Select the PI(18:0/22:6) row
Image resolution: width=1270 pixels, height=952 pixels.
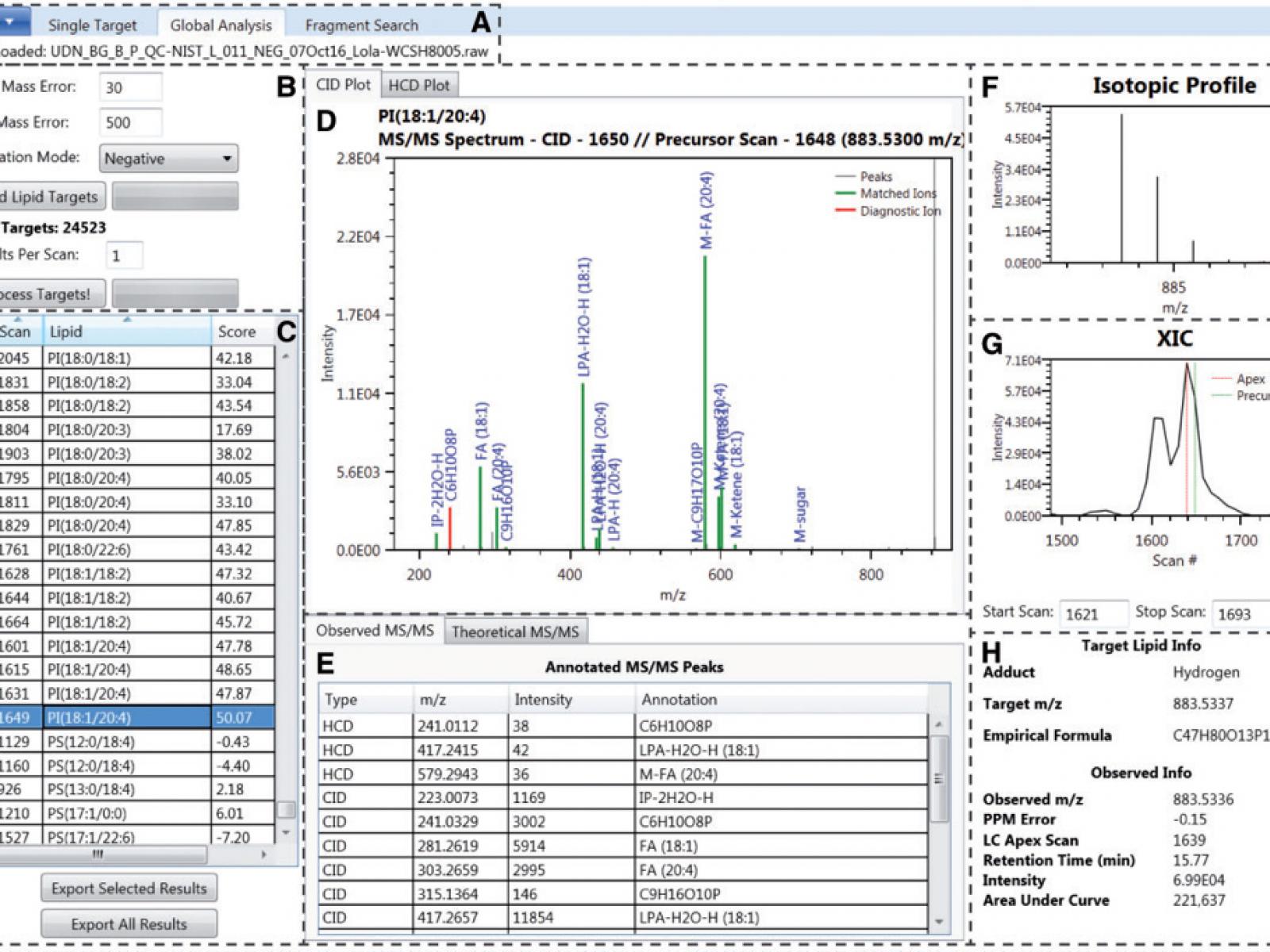point(137,550)
